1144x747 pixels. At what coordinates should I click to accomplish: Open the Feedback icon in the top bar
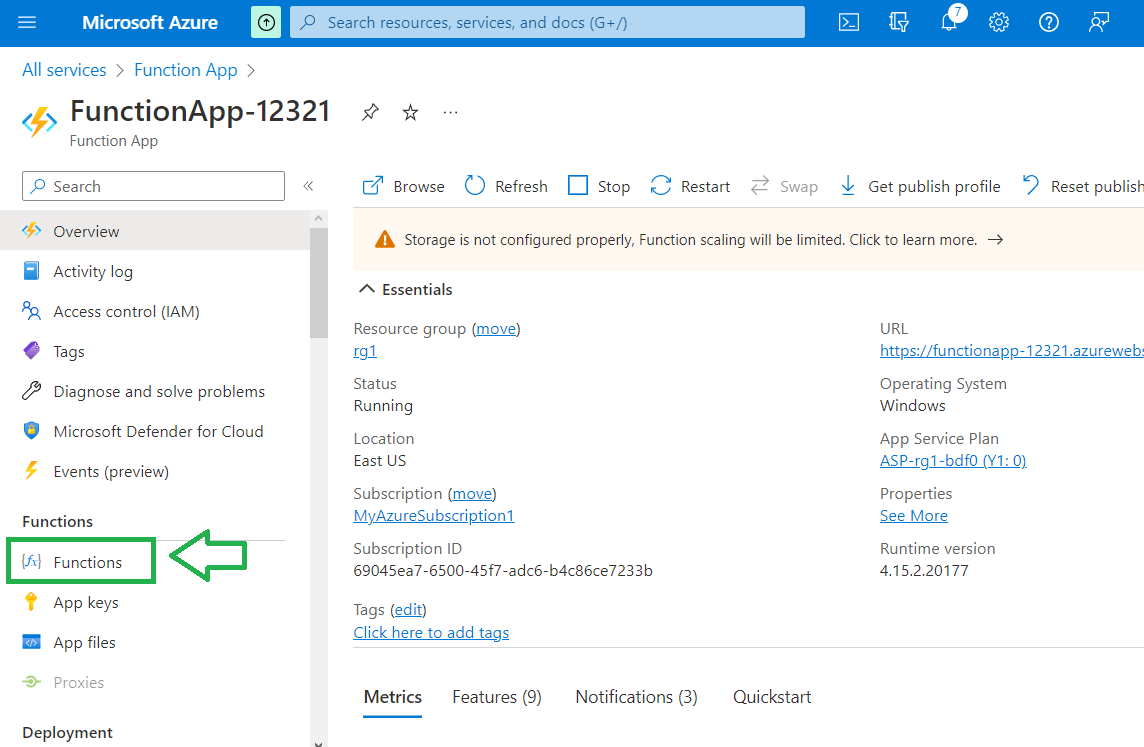click(x=1099, y=23)
